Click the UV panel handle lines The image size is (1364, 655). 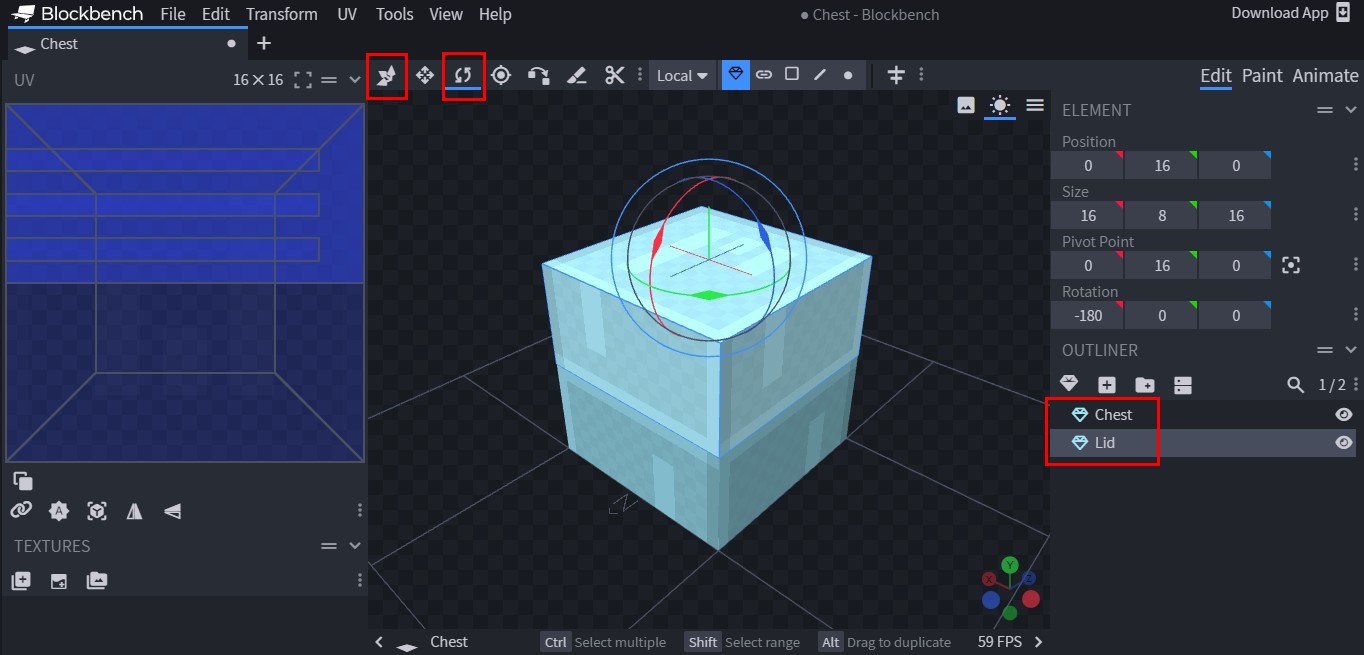[329, 80]
